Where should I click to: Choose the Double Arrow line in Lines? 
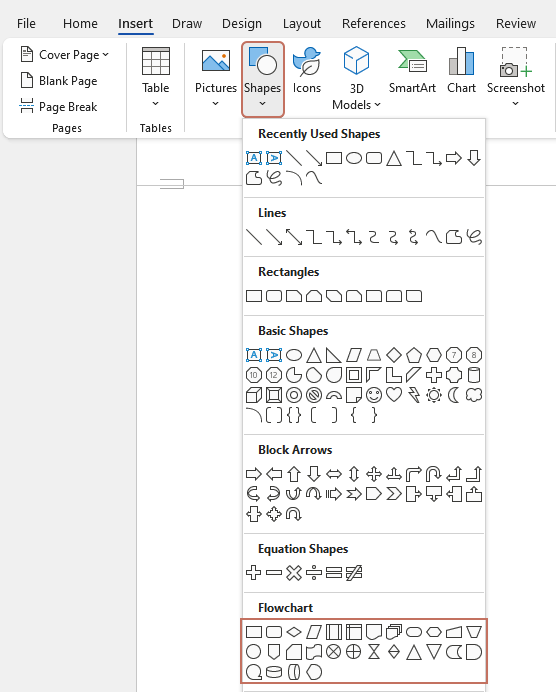click(294, 237)
